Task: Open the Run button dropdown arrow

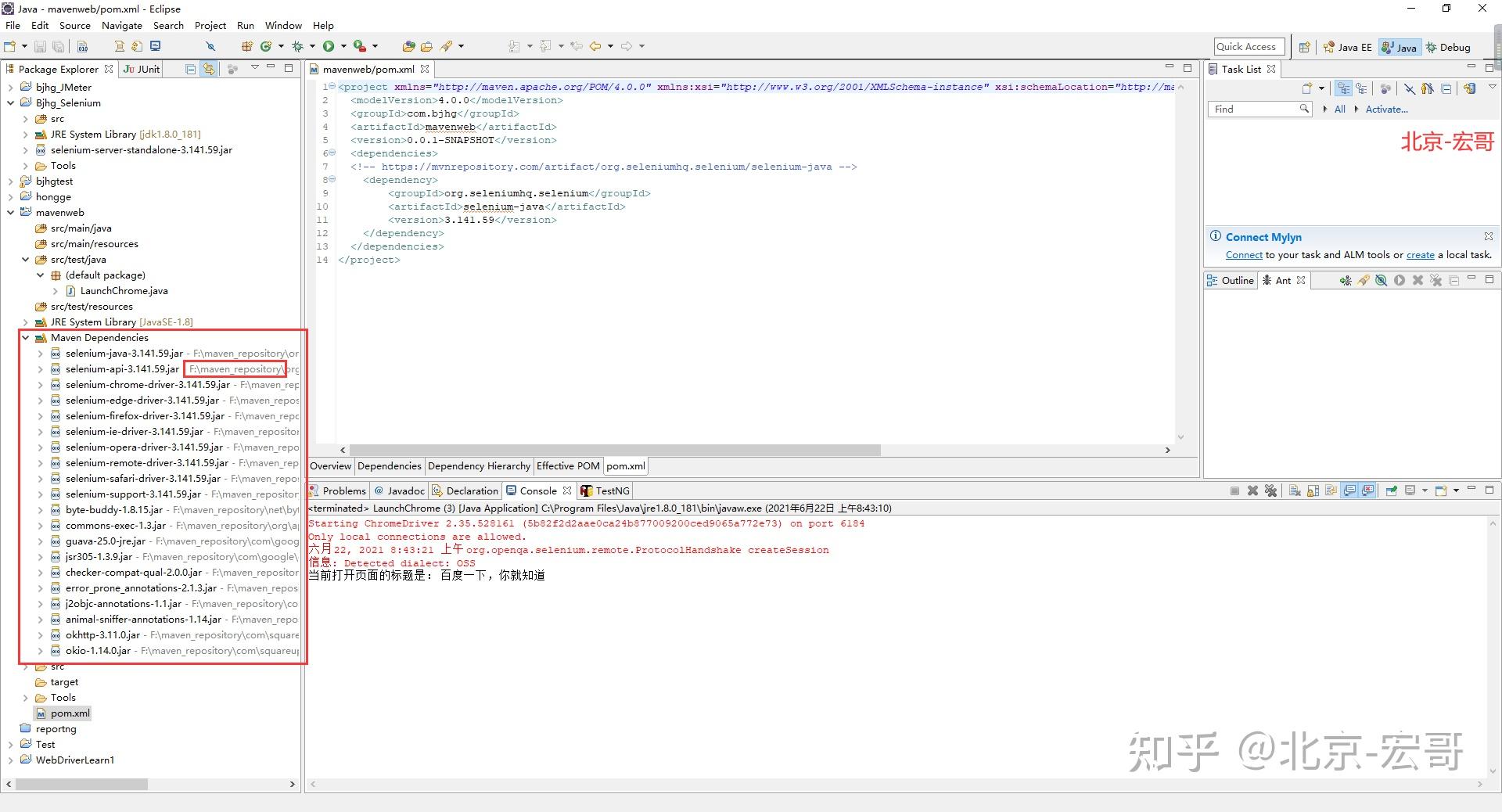Action: click(x=343, y=47)
